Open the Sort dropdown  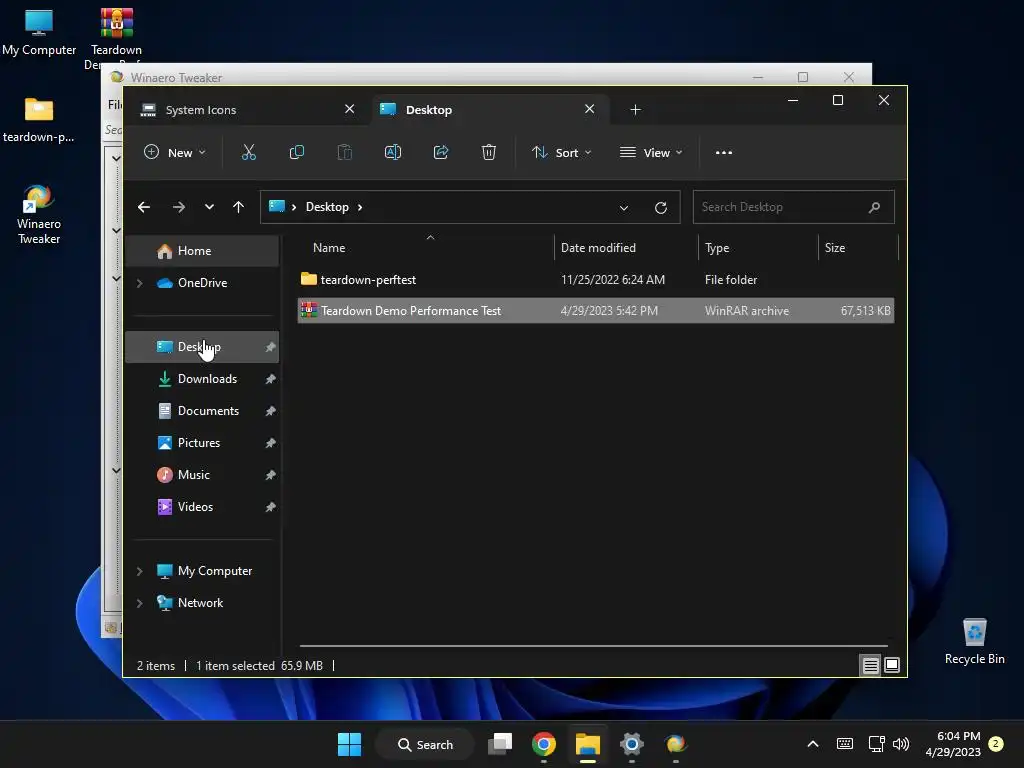click(562, 153)
